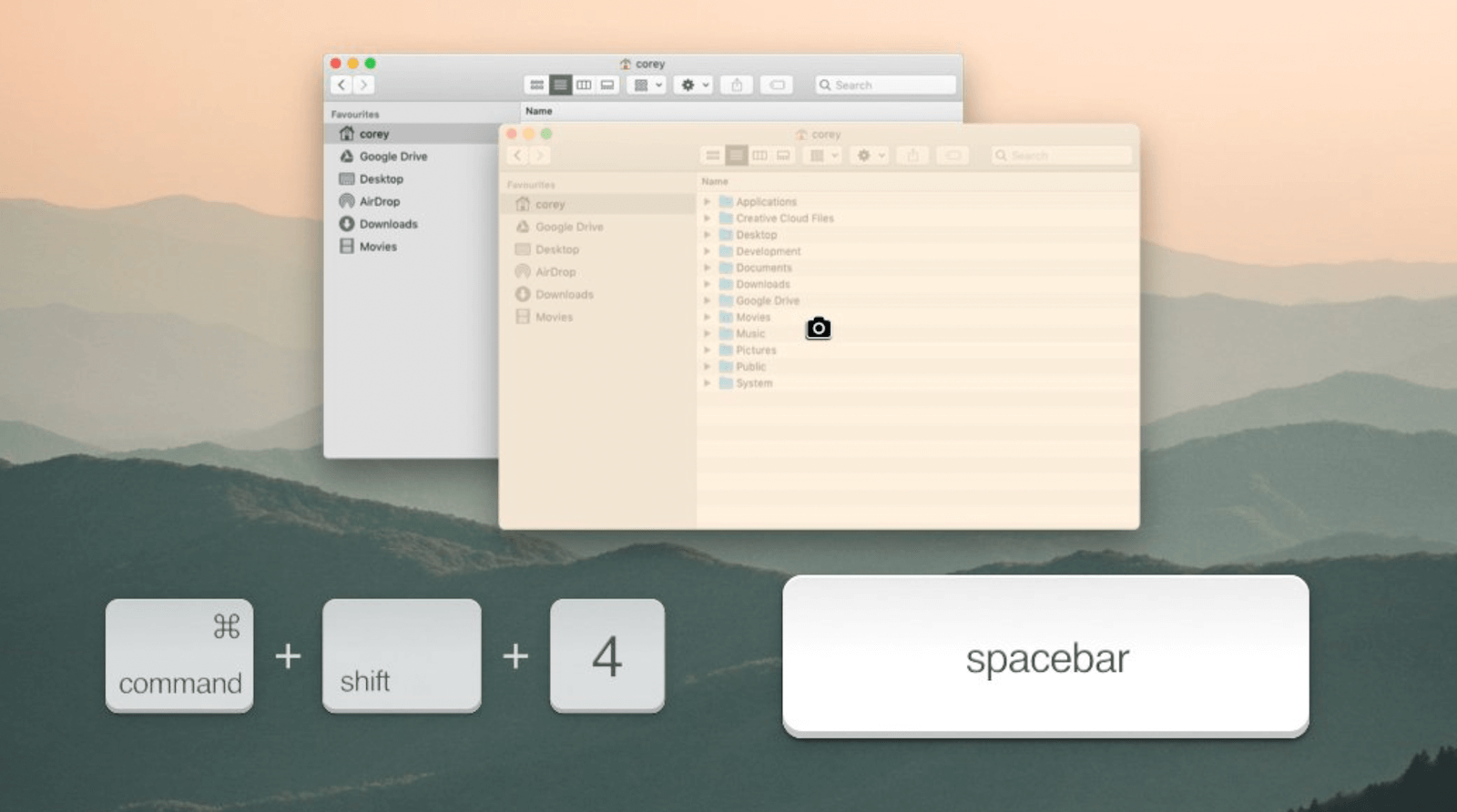
Task: Click the Documents folder name
Action: coord(764,268)
